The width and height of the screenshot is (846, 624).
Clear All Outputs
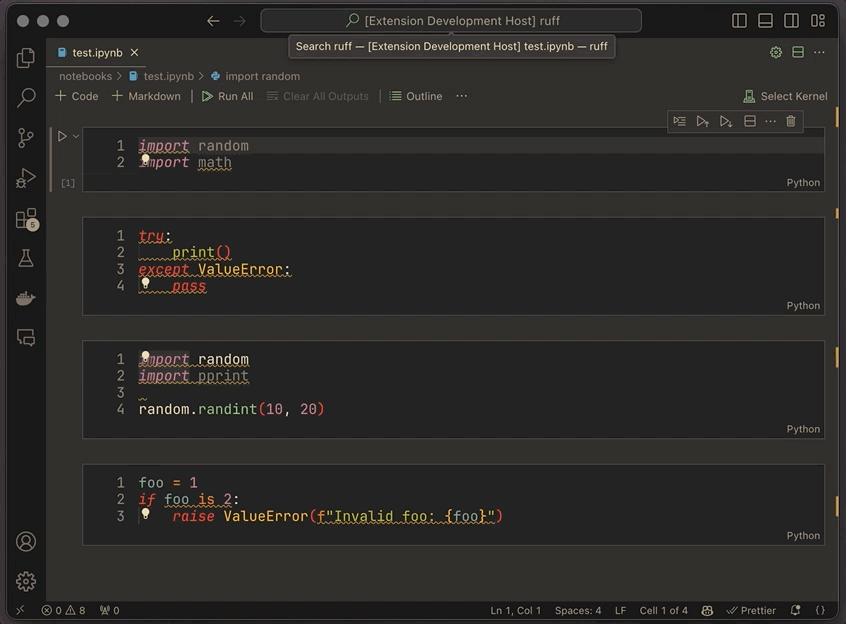pos(318,96)
